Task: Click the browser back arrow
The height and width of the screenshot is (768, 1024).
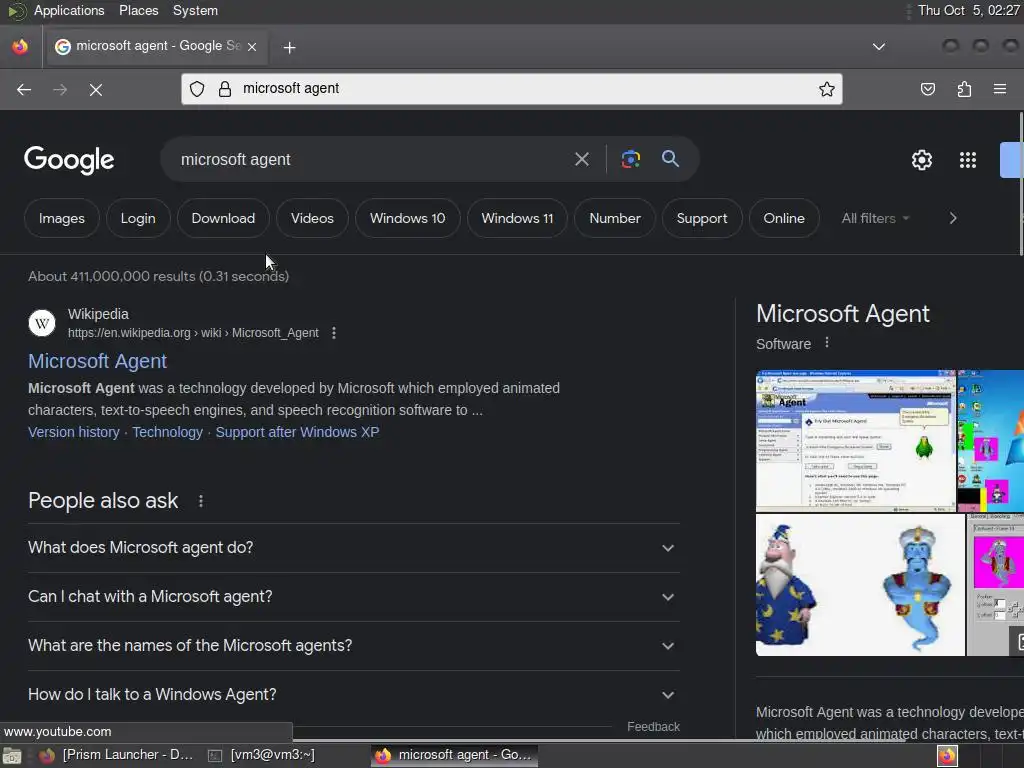Action: point(24,89)
